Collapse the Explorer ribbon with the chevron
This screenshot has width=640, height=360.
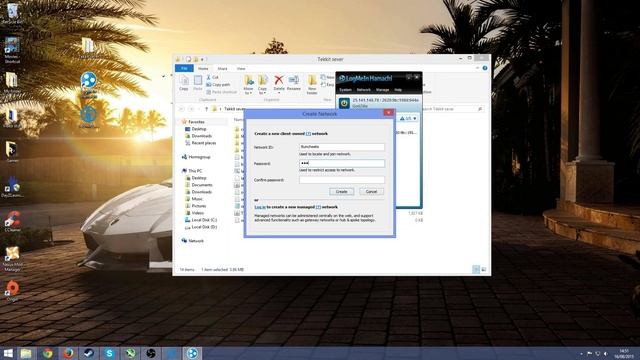click(x=478, y=68)
